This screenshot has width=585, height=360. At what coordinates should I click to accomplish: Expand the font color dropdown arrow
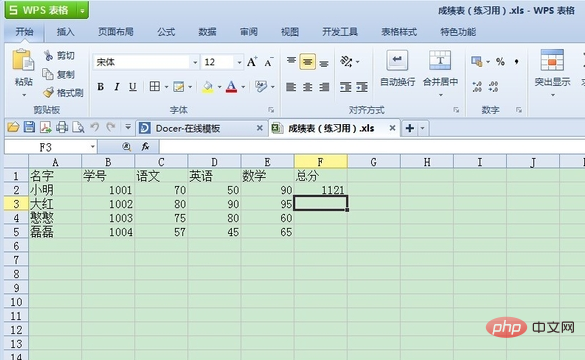(x=243, y=87)
